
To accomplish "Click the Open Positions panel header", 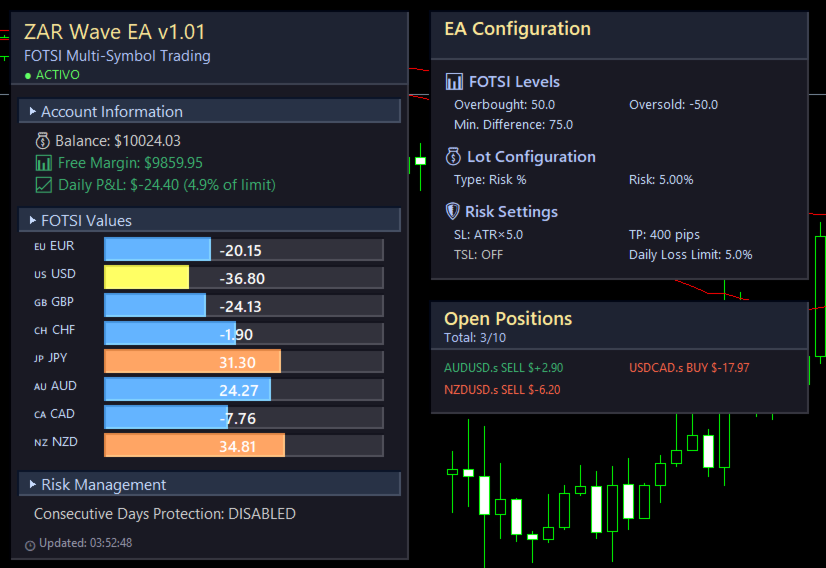I will pos(508,318).
